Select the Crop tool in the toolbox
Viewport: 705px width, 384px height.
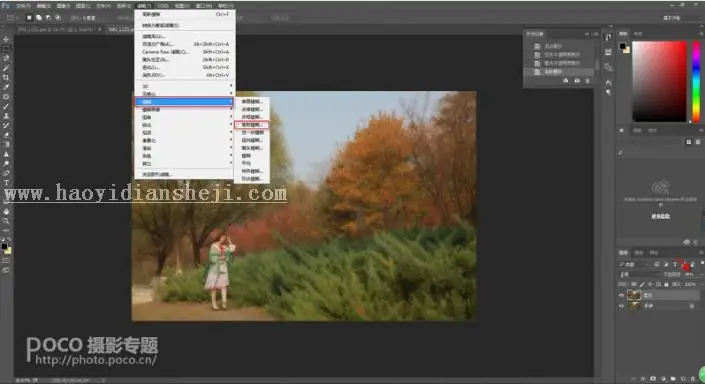[6, 77]
